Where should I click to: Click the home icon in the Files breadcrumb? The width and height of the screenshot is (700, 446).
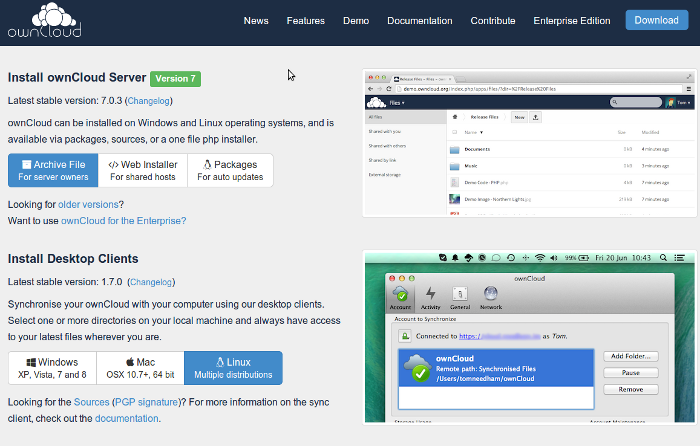tap(455, 117)
